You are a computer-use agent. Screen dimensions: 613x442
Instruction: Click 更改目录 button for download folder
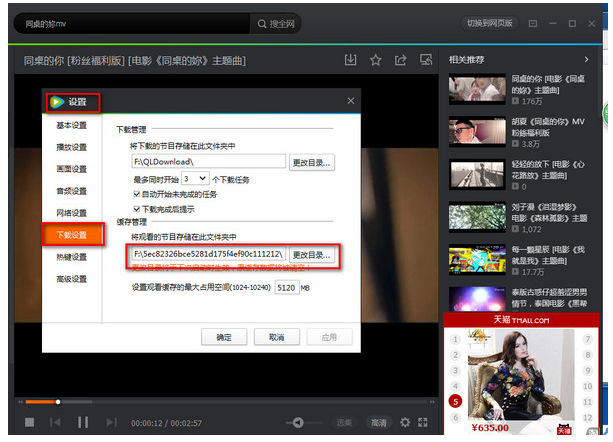[x=312, y=163]
